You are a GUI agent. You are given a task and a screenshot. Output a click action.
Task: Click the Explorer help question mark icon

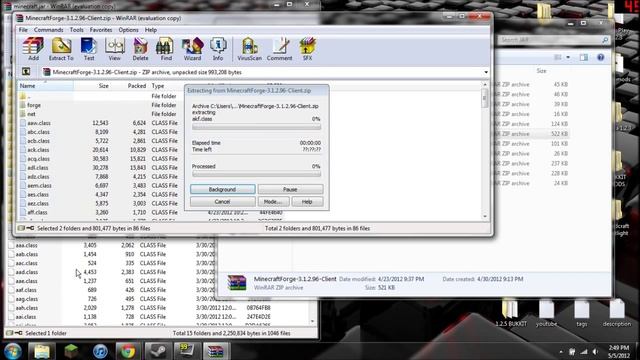600,58
